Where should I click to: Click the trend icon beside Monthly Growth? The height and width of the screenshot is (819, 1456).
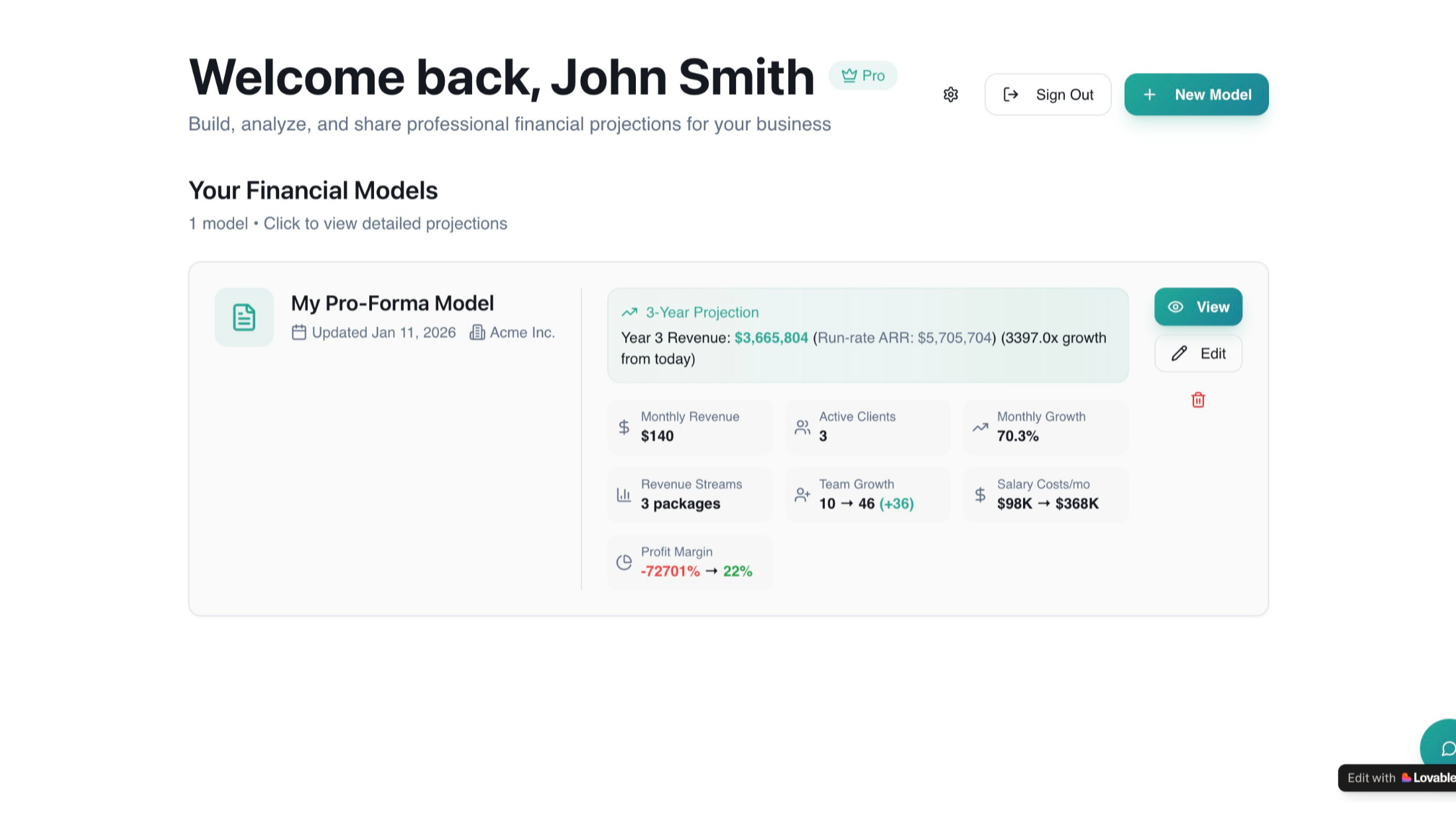[x=980, y=427]
